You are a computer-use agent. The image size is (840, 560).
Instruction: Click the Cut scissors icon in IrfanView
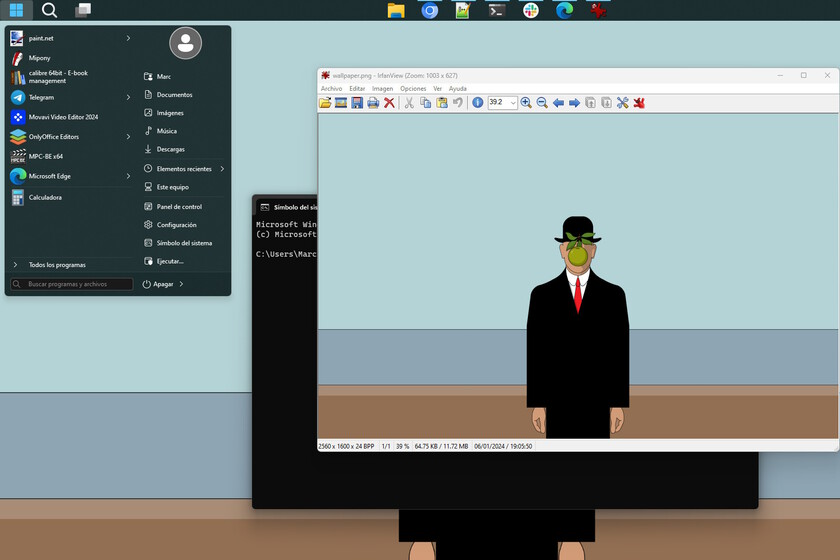[x=409, y=103]
